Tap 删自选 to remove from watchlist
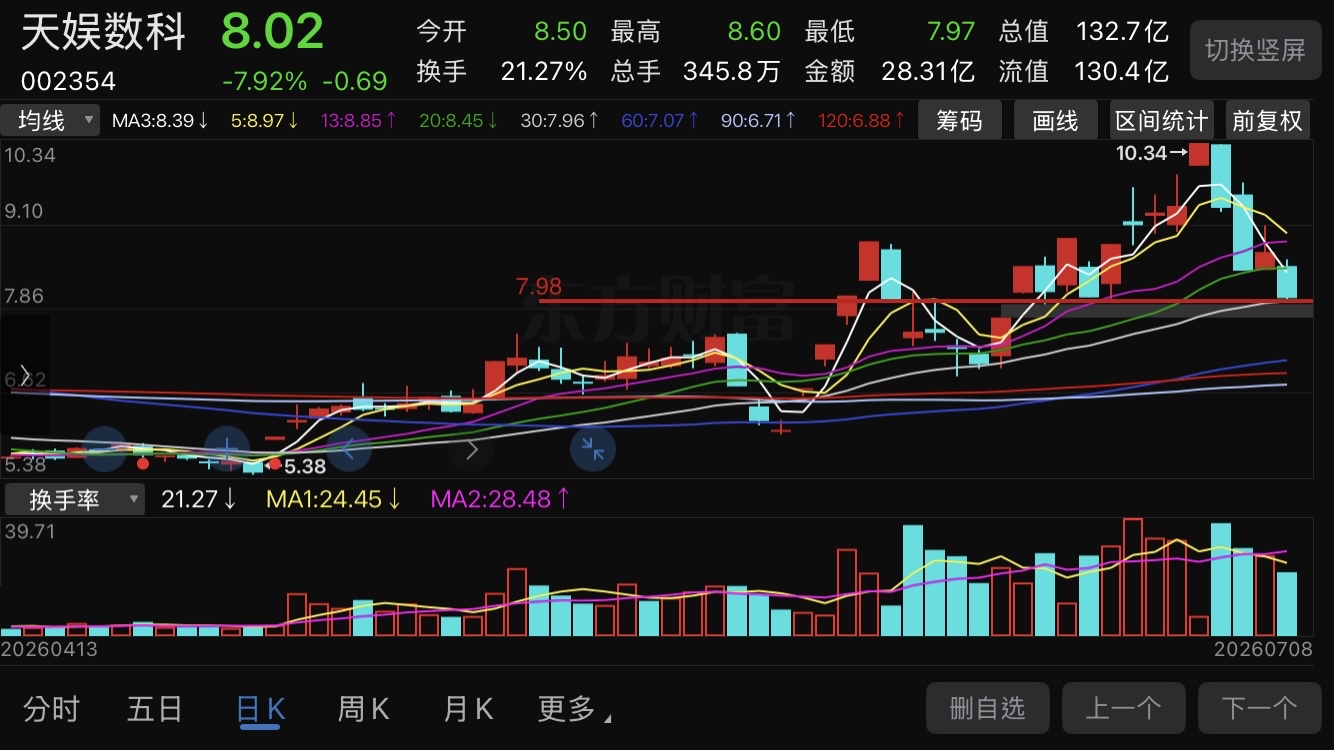 [x=988, y=709]
